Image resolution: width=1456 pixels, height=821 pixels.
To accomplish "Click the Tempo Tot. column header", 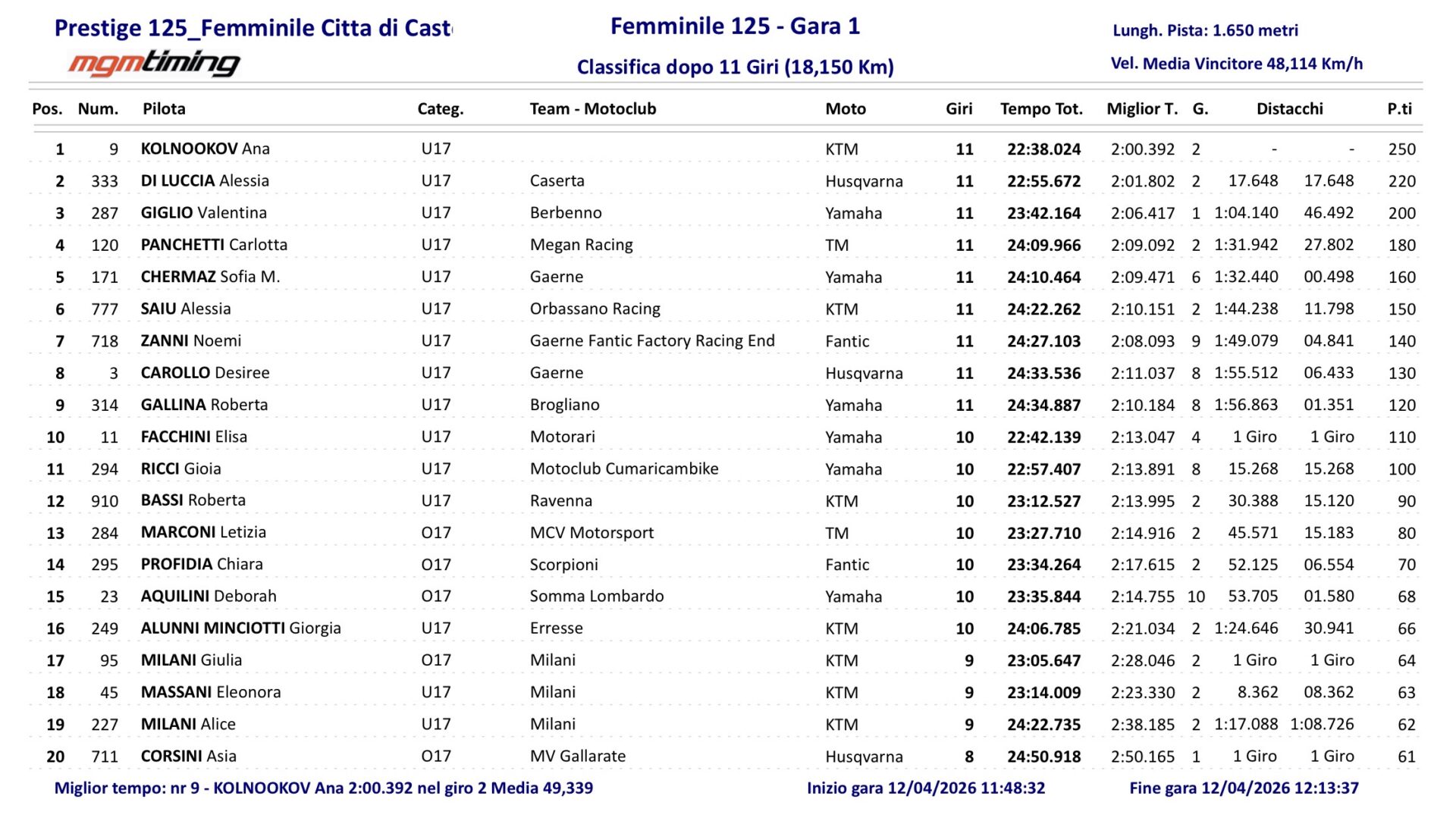I will point(1040,108).
